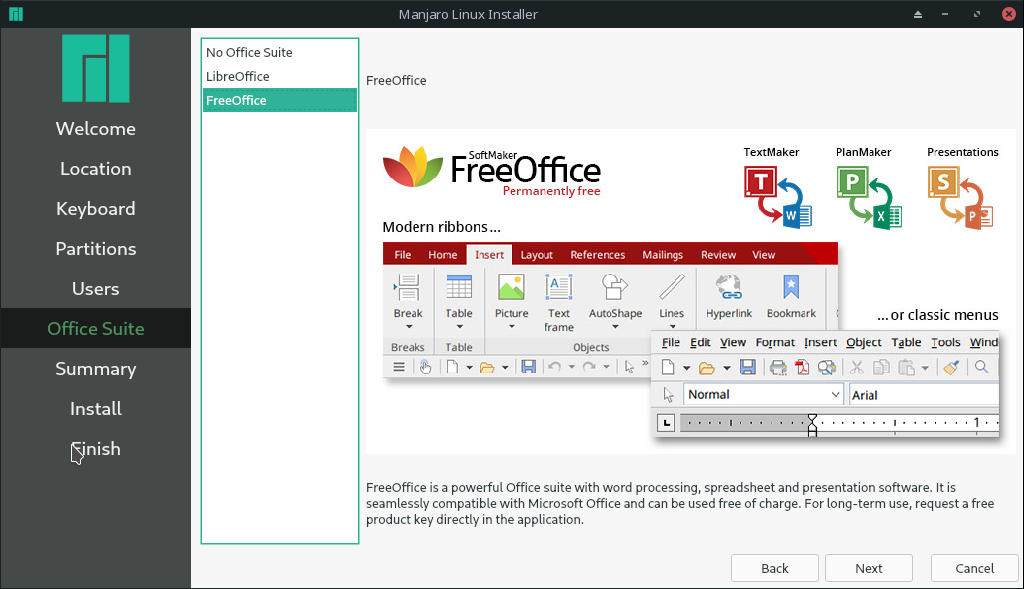Open the Edit menu in classic menus preview
The width and height of the screenshot is (1024, 589).
pyautogui.click(x=700, y=342)
